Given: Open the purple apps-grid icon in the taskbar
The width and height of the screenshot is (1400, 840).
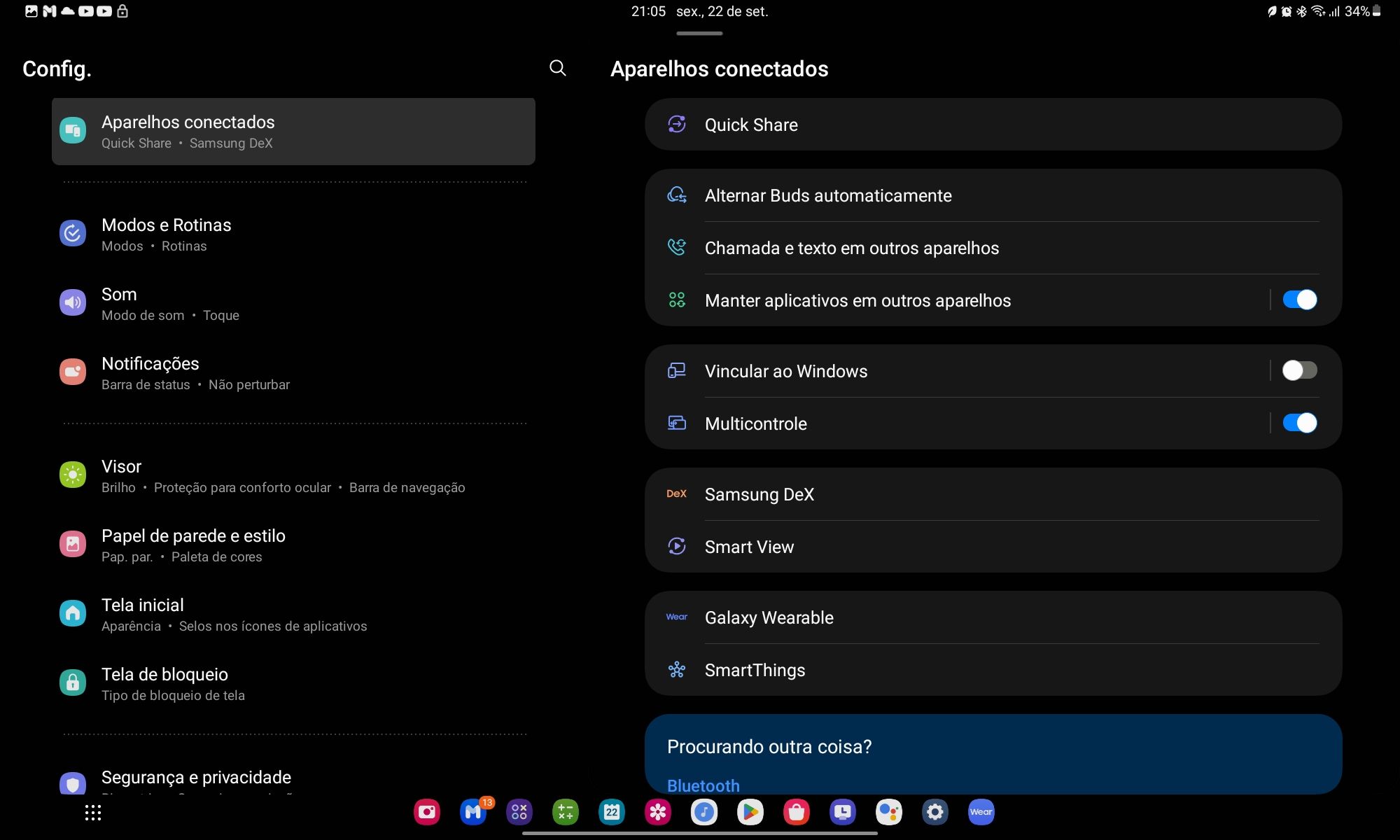Looking at the screenshot, I should click(519, 812).
